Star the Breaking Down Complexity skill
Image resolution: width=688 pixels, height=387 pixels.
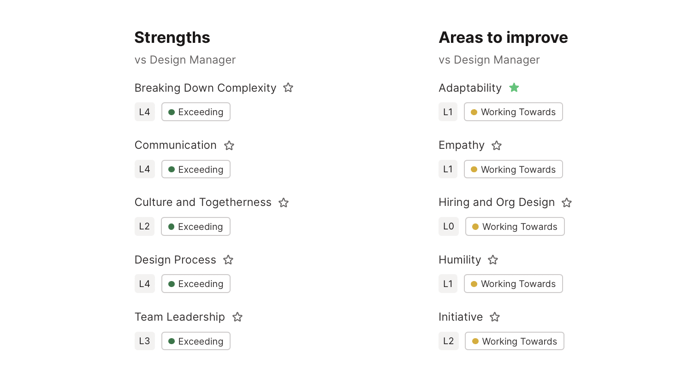pos(288,88)
